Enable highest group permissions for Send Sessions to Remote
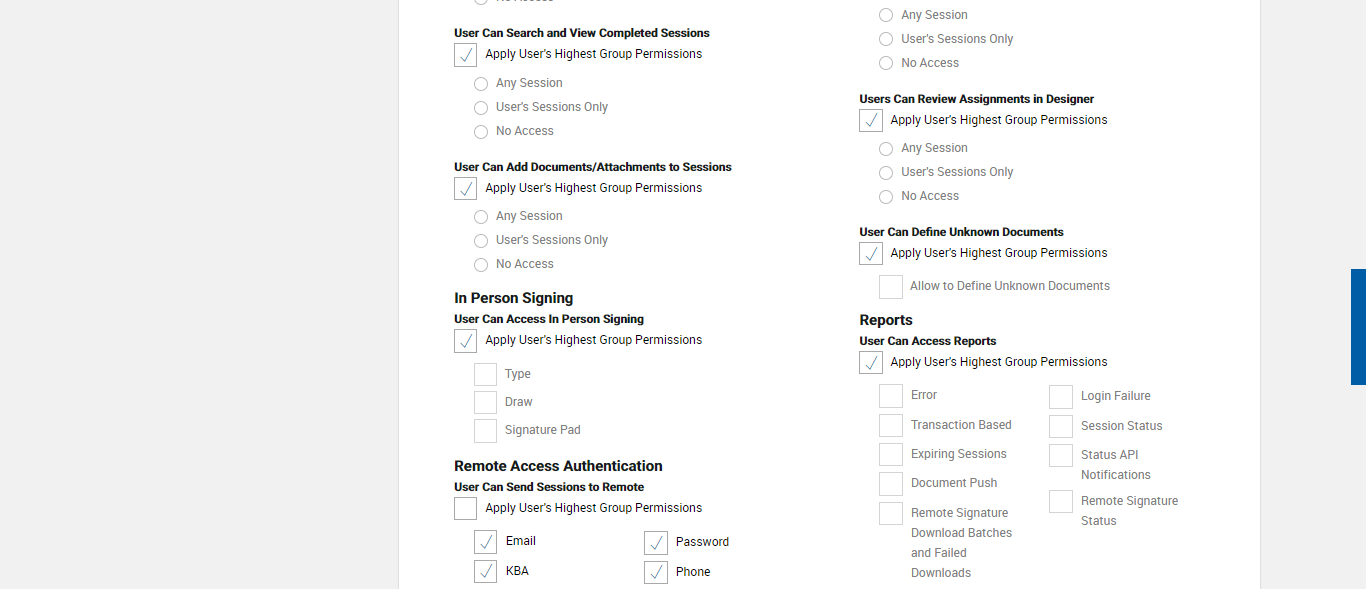 465,509
